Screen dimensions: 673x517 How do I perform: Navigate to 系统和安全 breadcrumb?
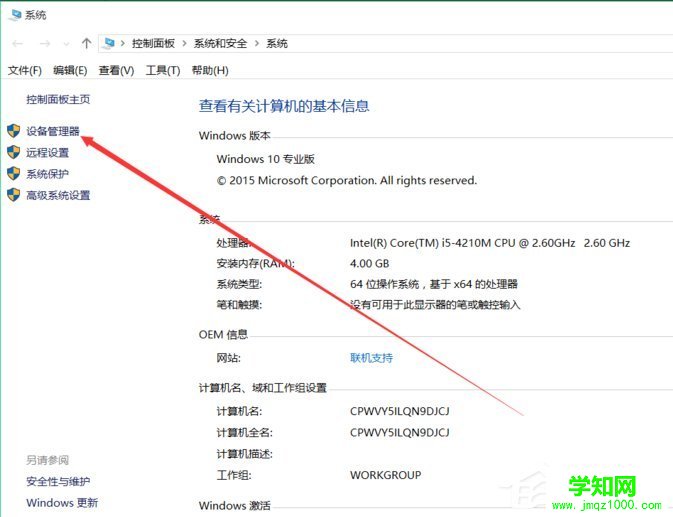coord(220,43)
